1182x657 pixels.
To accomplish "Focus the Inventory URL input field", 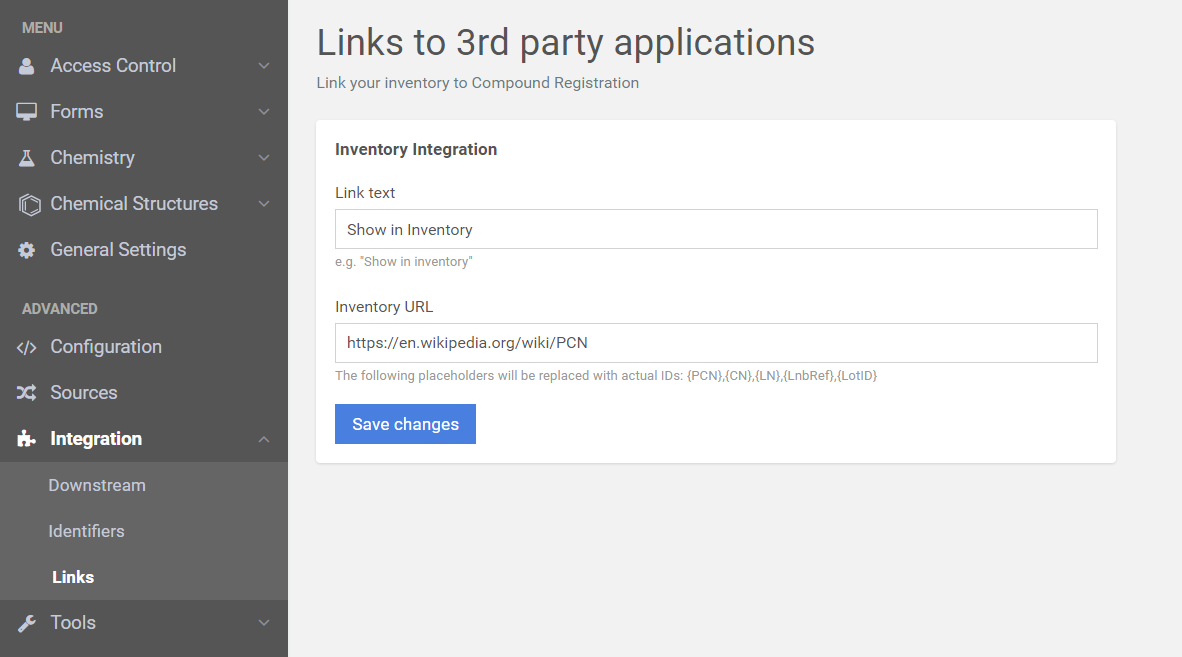I will tap(716, 343).
